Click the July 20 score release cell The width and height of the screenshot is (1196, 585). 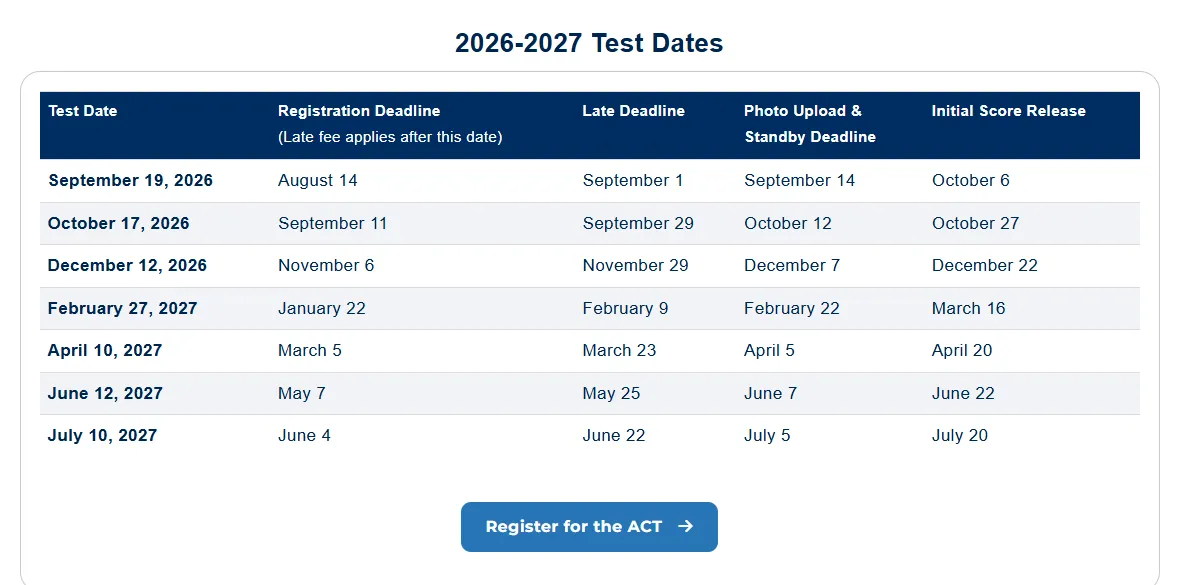960,436
